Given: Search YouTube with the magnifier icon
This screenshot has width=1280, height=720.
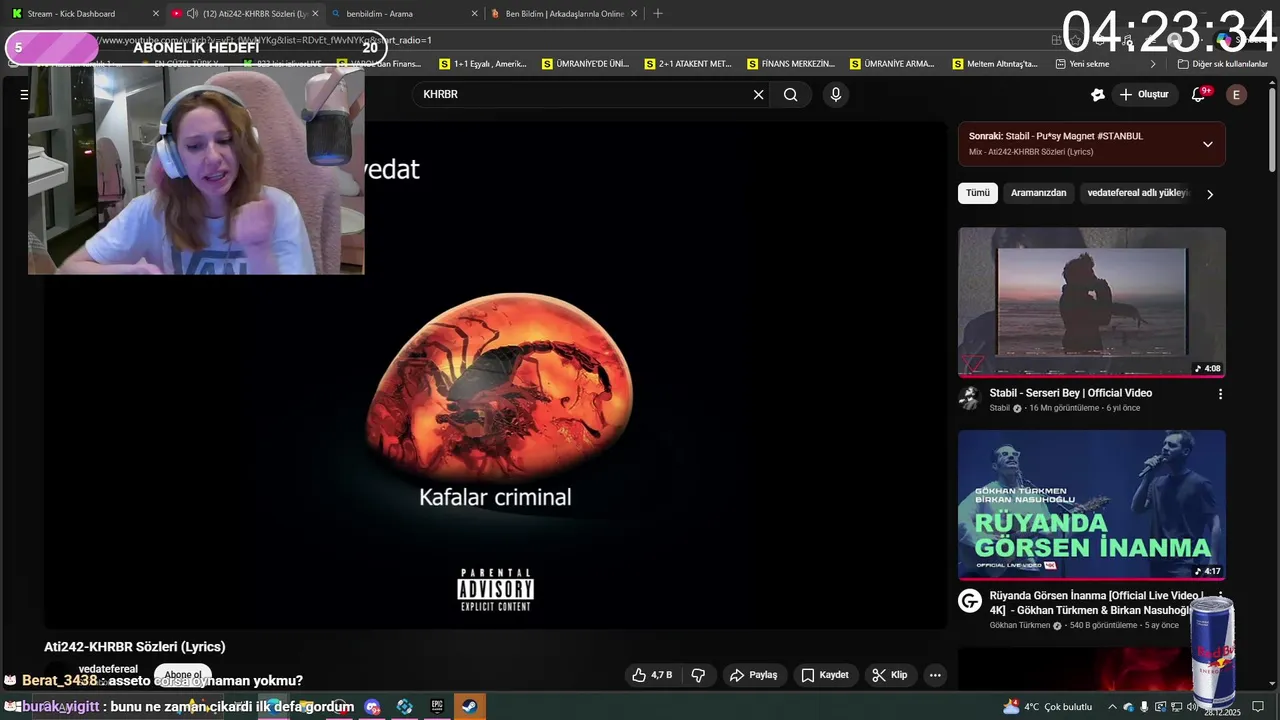Looking at the screenshot, I should pos(790,94).
